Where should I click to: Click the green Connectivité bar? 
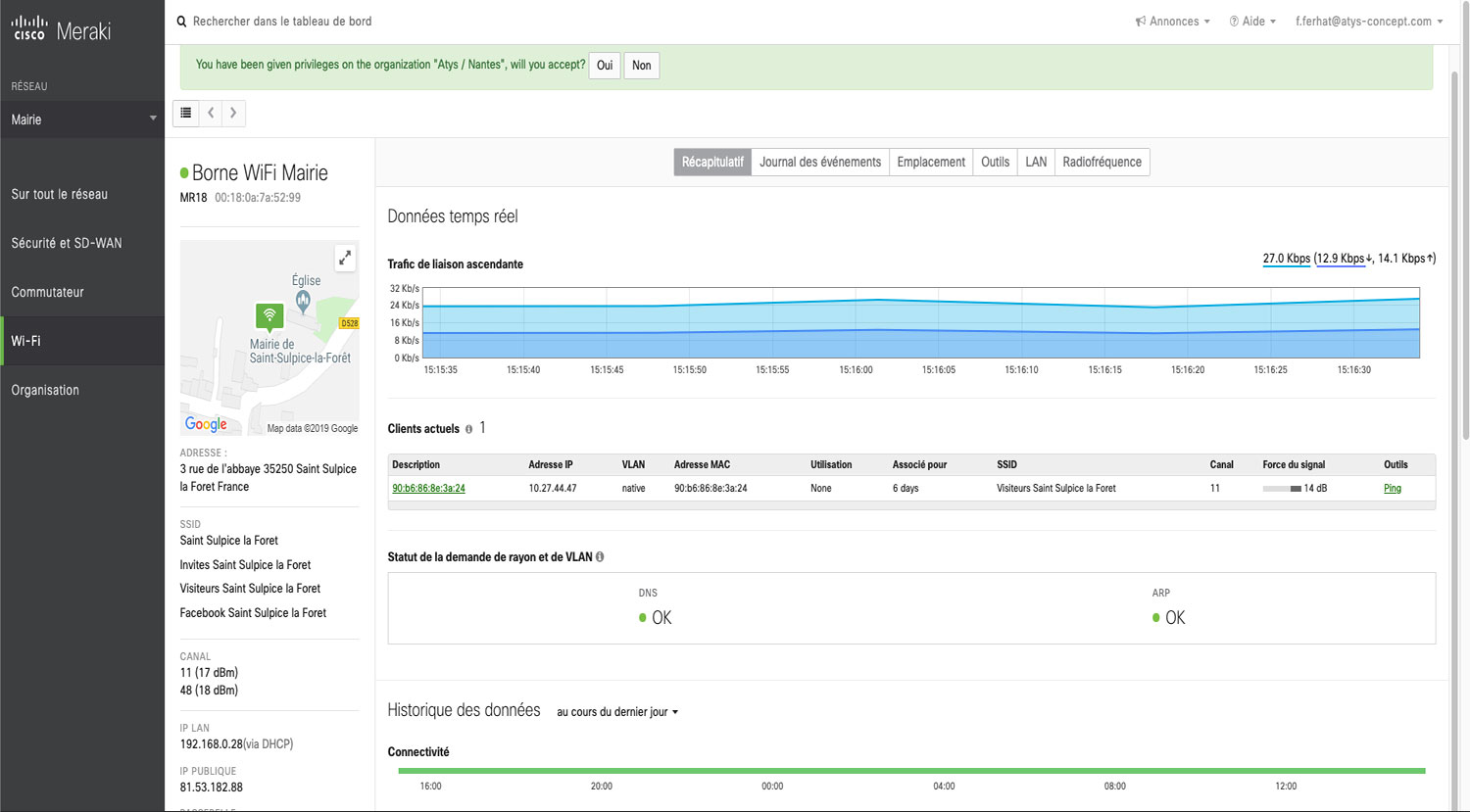click(x=911, y=771)
